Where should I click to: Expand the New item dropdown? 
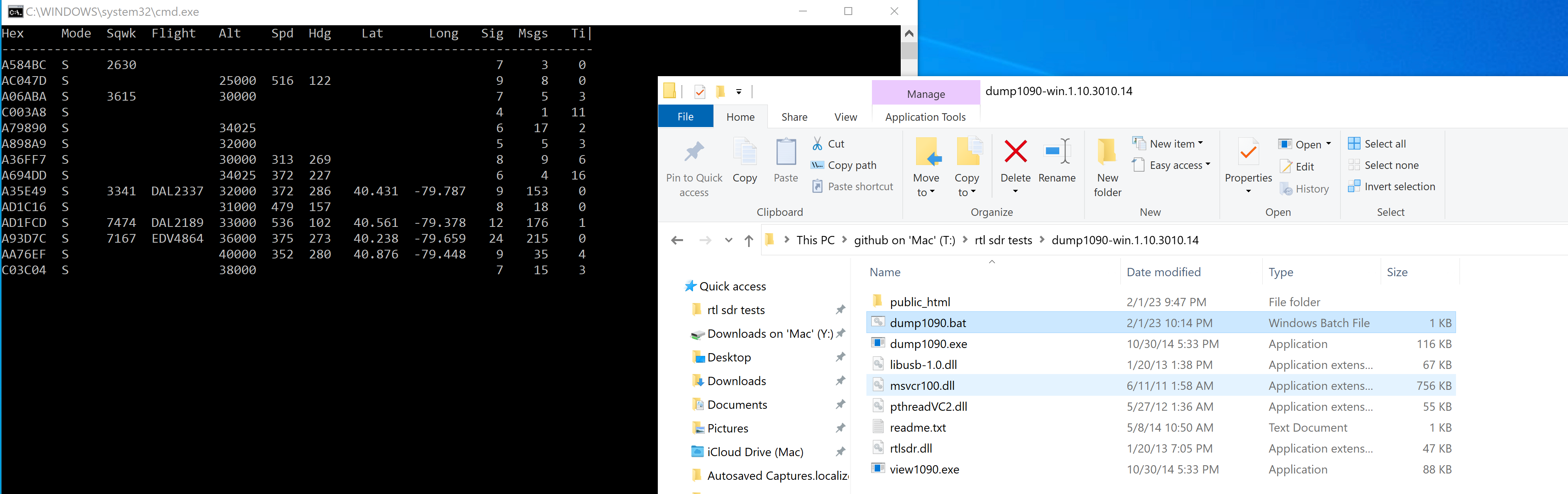pos(1167,144)
